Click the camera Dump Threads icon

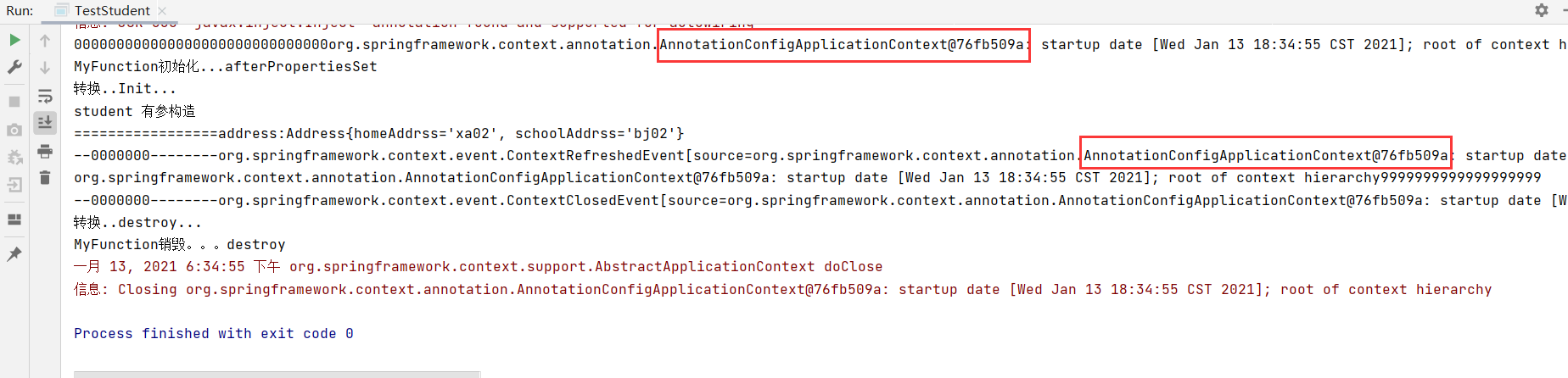click(x=14, y=130)
